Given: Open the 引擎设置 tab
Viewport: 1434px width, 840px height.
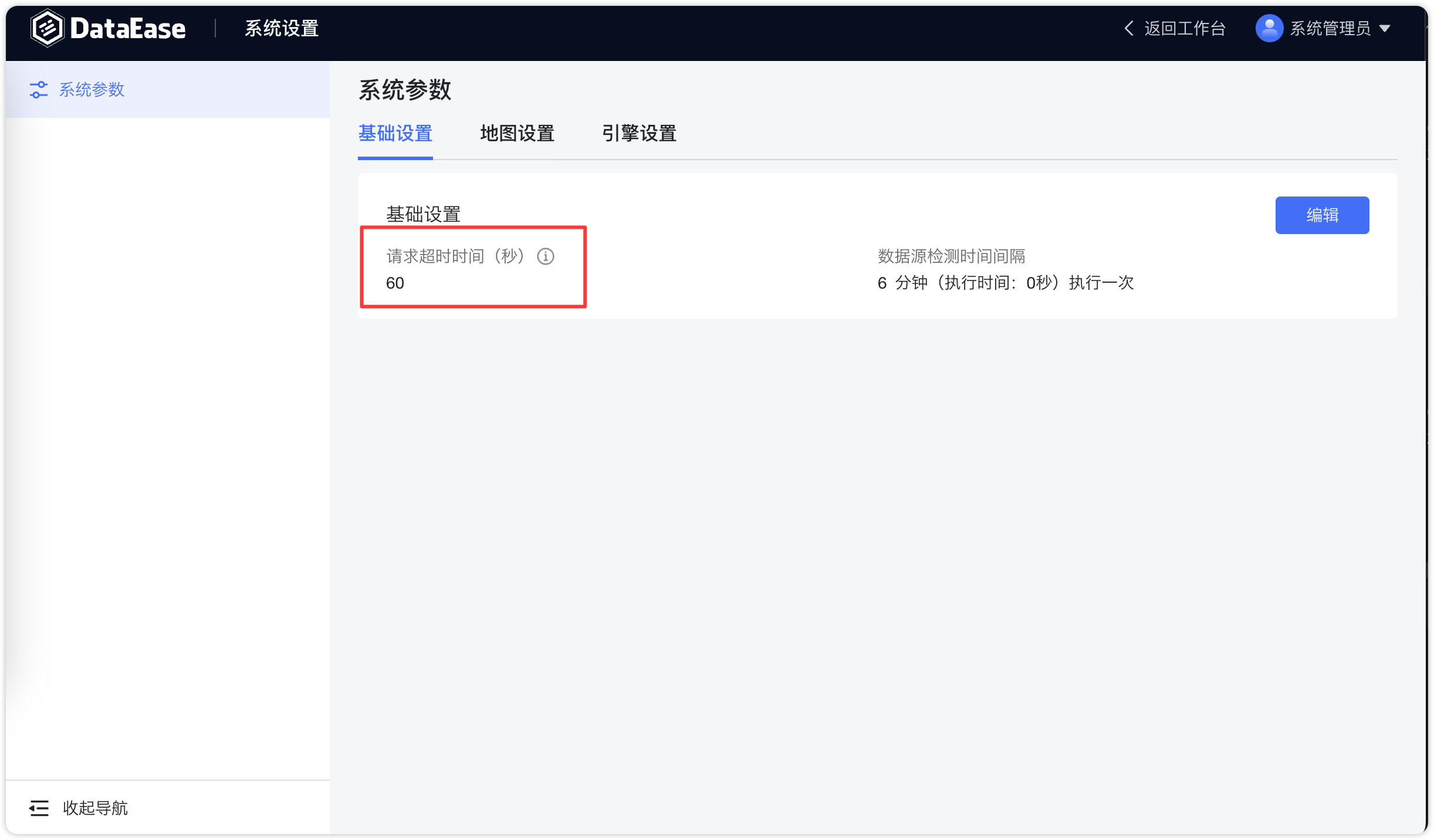Looking at the screenshot, I should pyautogui.click(x=640, y=134).
